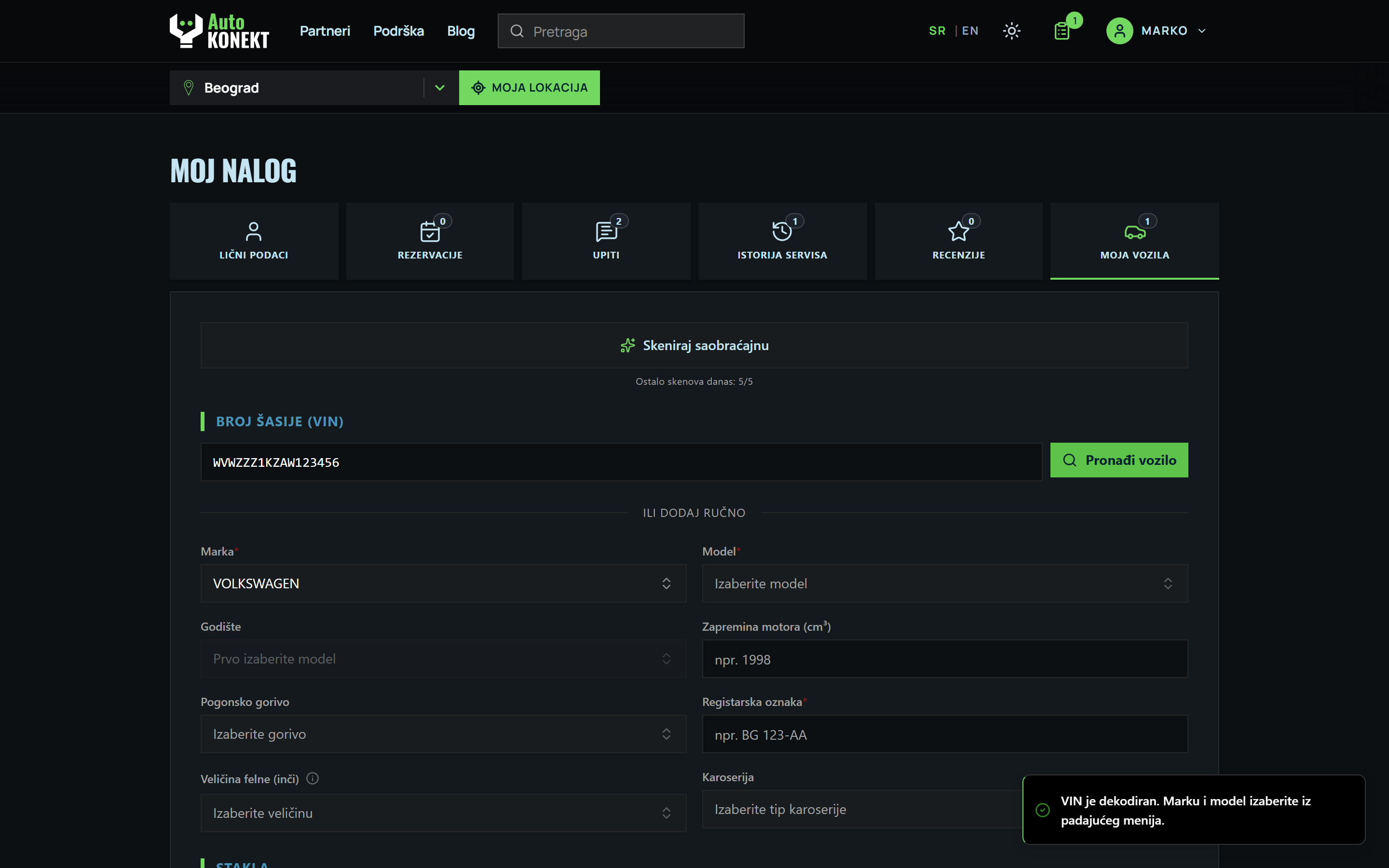
Task: Select the chat icon in Upiti
Action: [606, 231]
